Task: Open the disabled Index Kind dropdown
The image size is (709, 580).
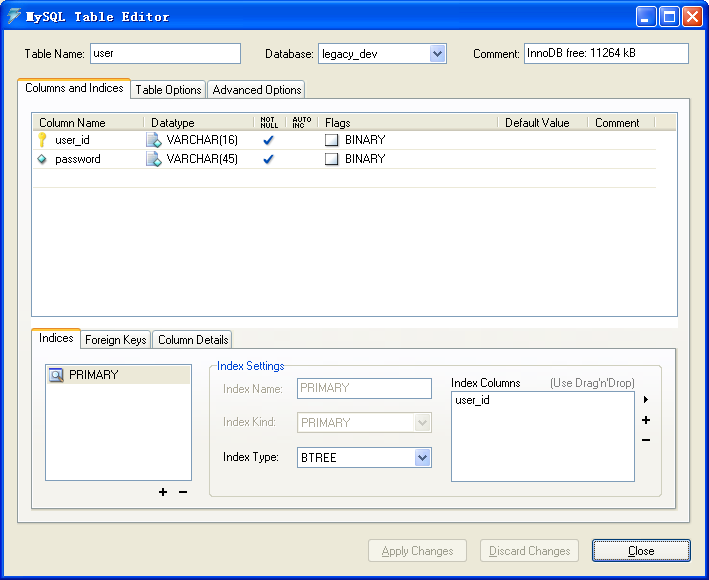Action: click(422, 423)
